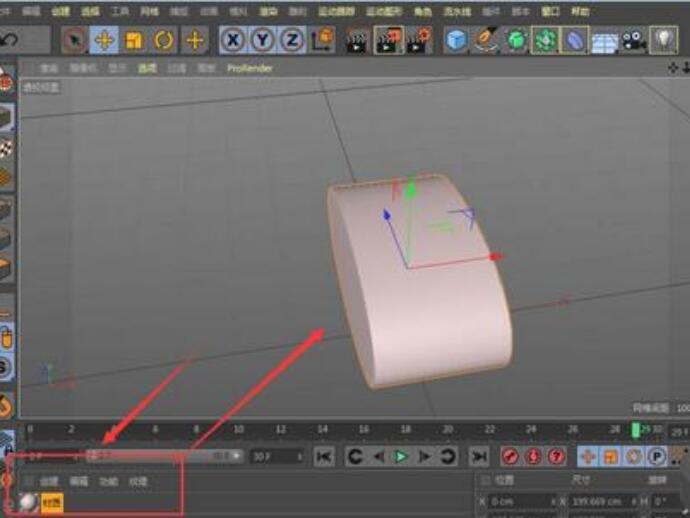Click the green timeline playhead marker

click(635, 430)
